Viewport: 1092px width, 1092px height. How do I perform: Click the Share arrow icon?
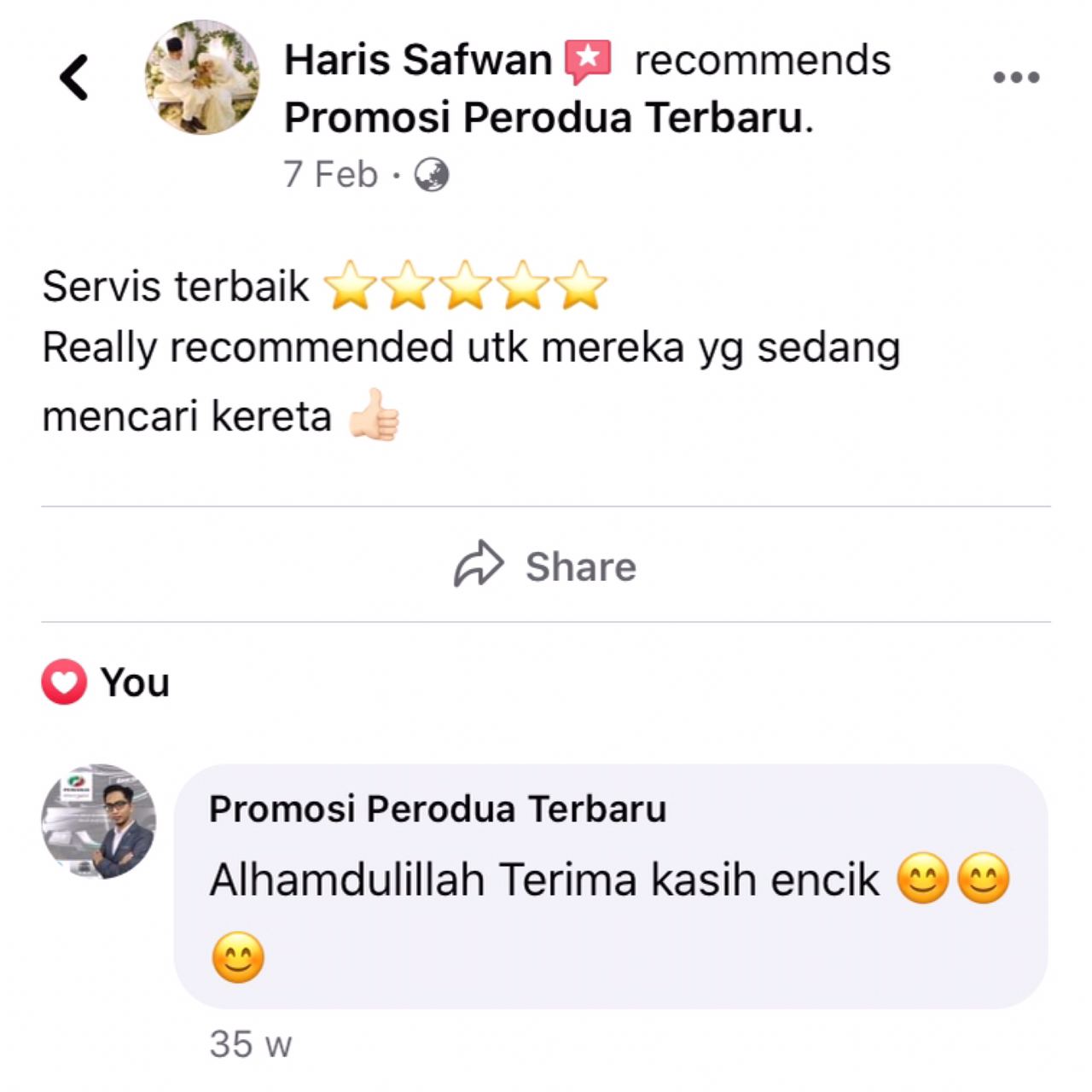coord(479,564)
